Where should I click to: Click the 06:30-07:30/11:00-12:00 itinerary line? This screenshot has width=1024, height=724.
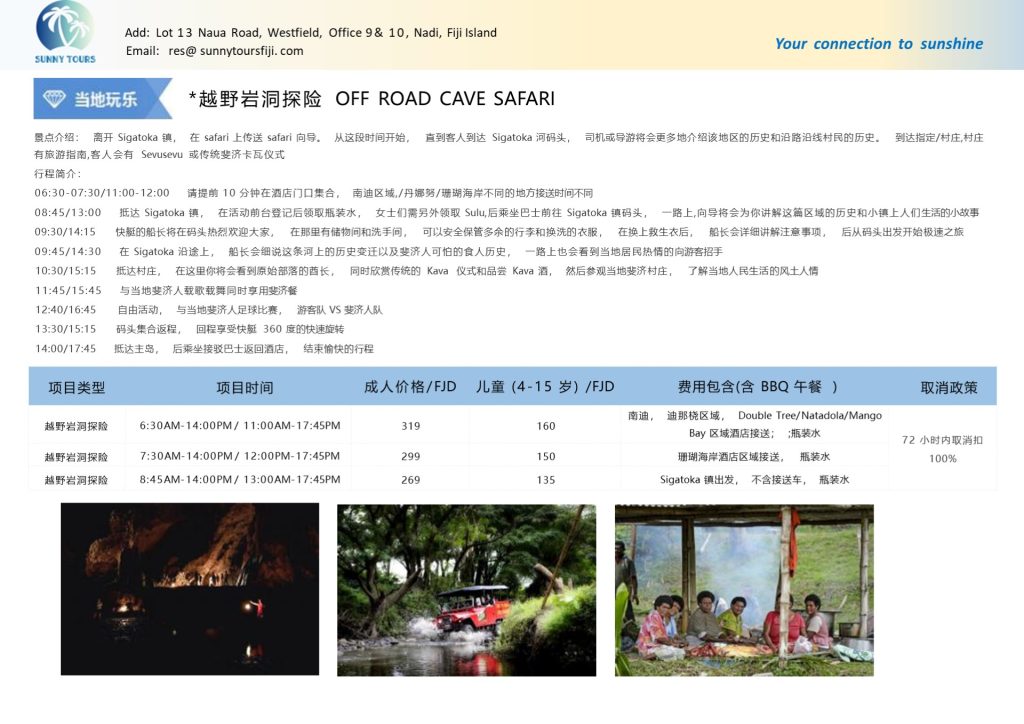tap(313, 193)
